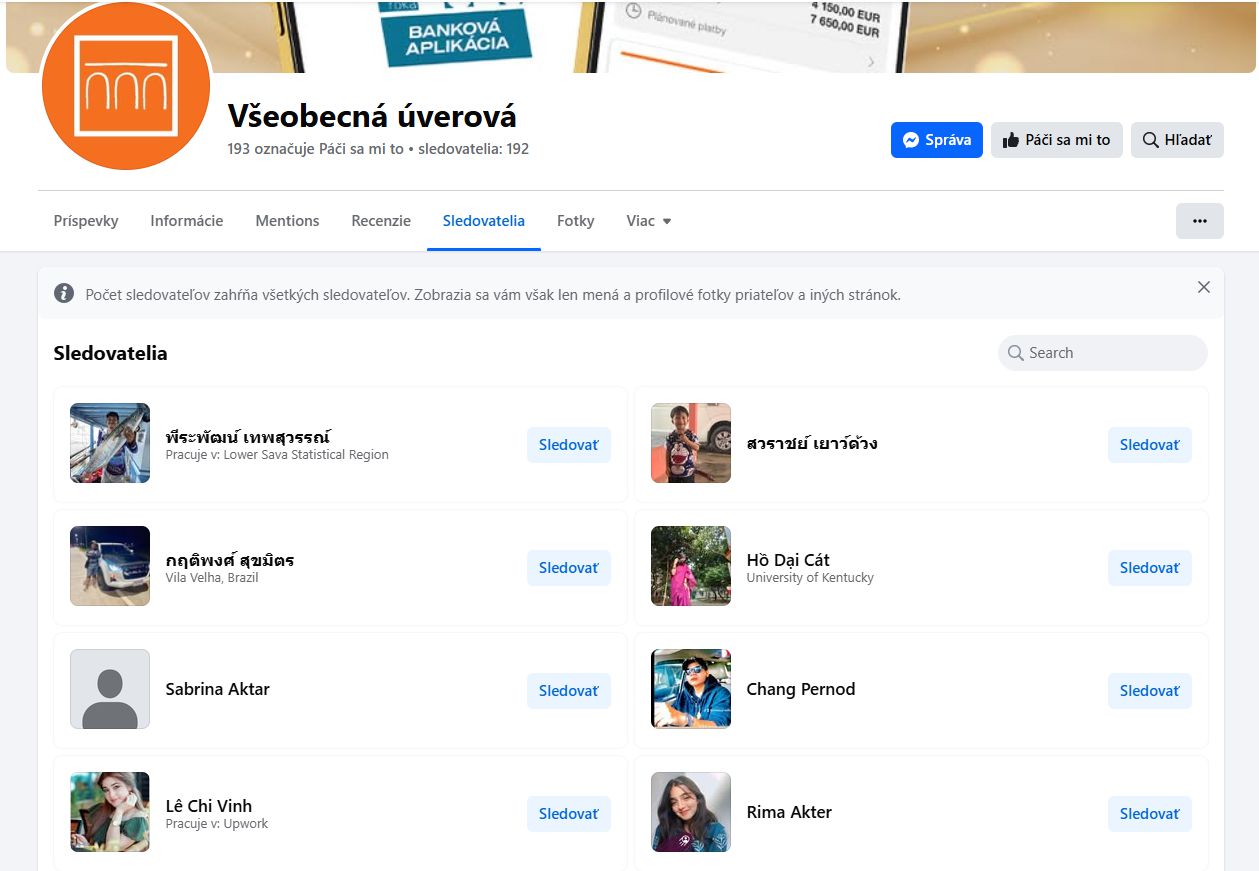Click the thumbs-up Páči sa mi to button

tap(1057, 140)
